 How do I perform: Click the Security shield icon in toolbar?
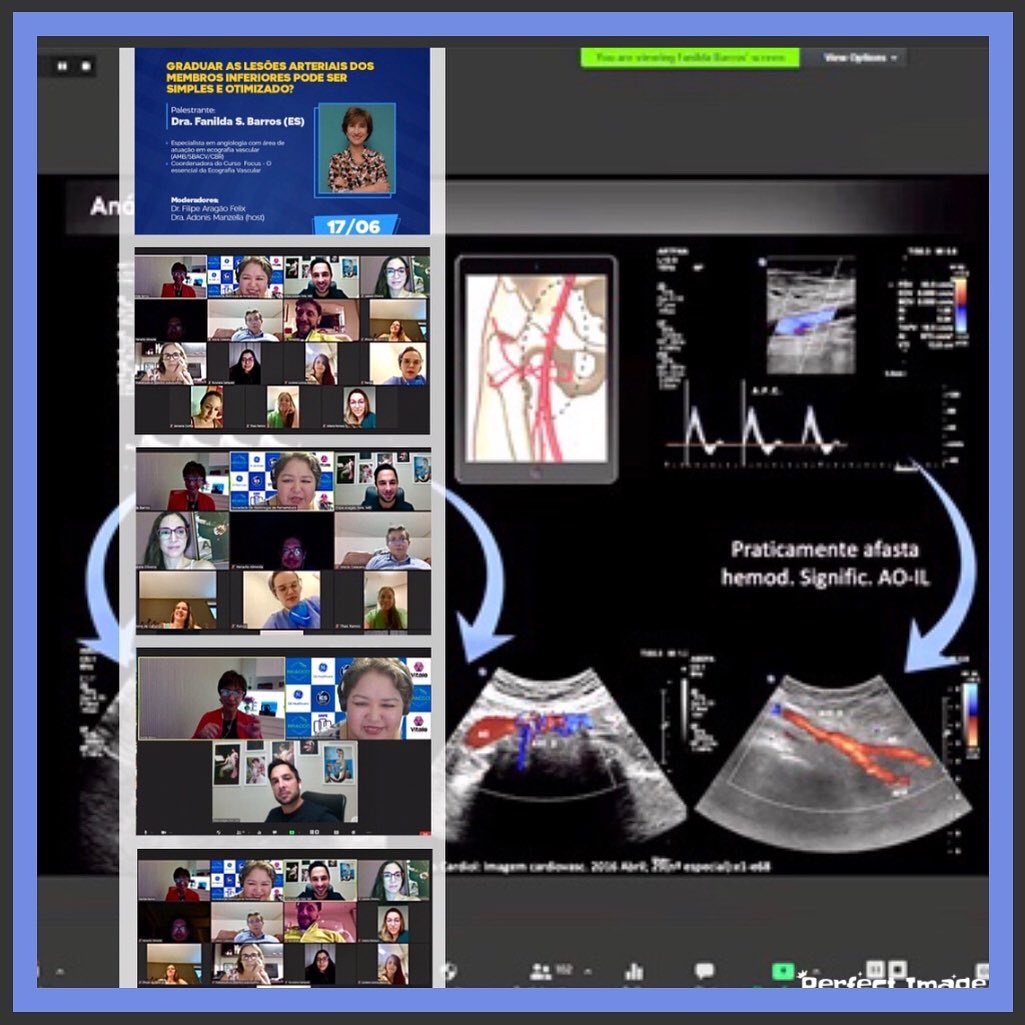click(450, 970)
